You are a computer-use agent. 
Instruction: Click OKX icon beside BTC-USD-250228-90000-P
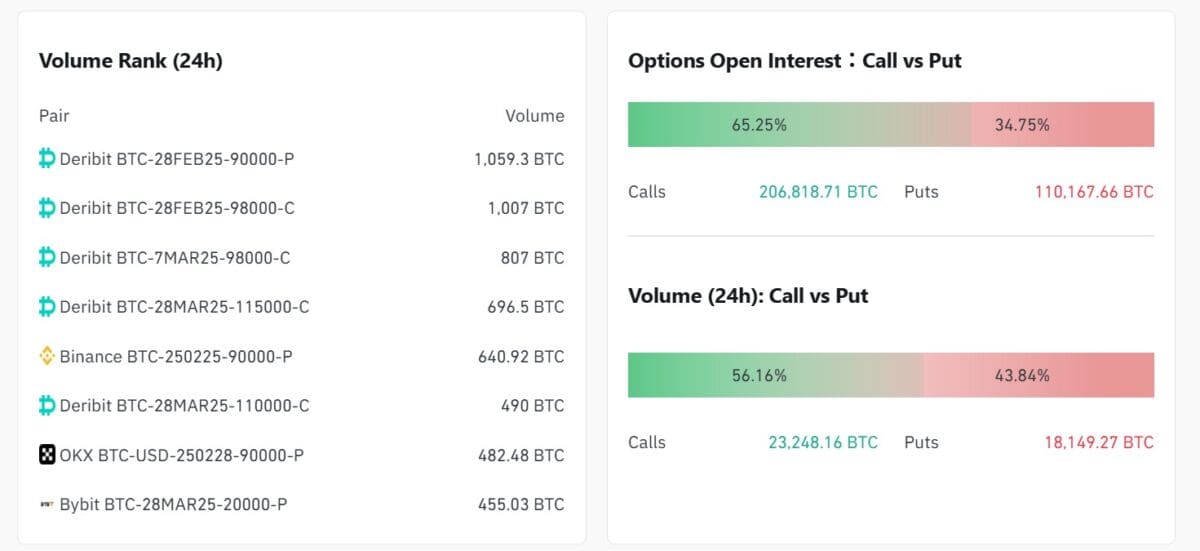tap(47, 455)
